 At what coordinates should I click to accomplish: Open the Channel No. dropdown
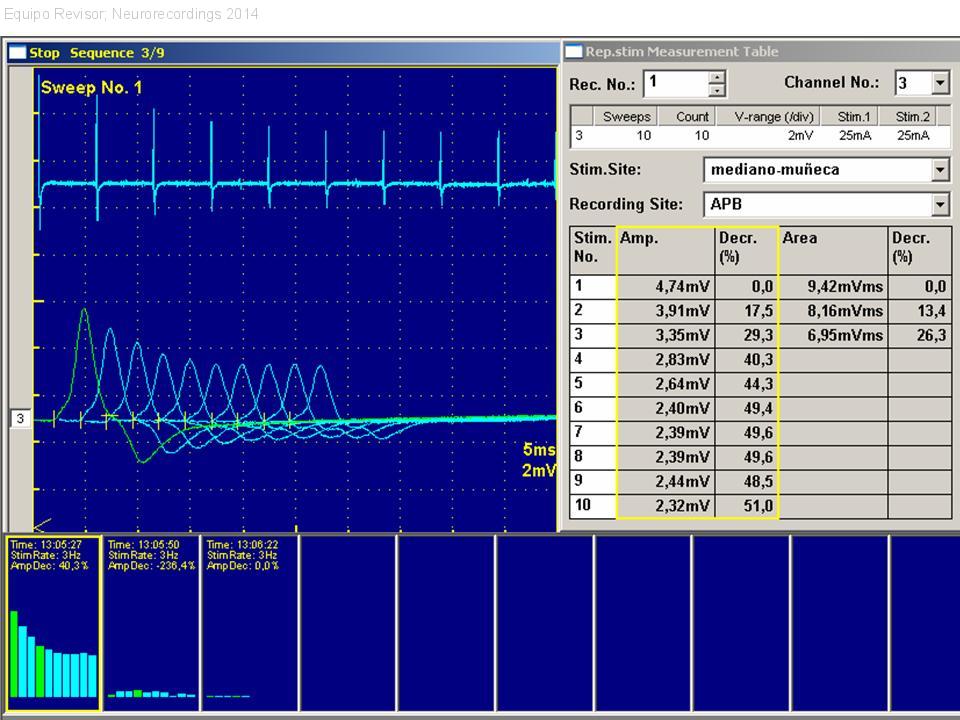(940, 83)
